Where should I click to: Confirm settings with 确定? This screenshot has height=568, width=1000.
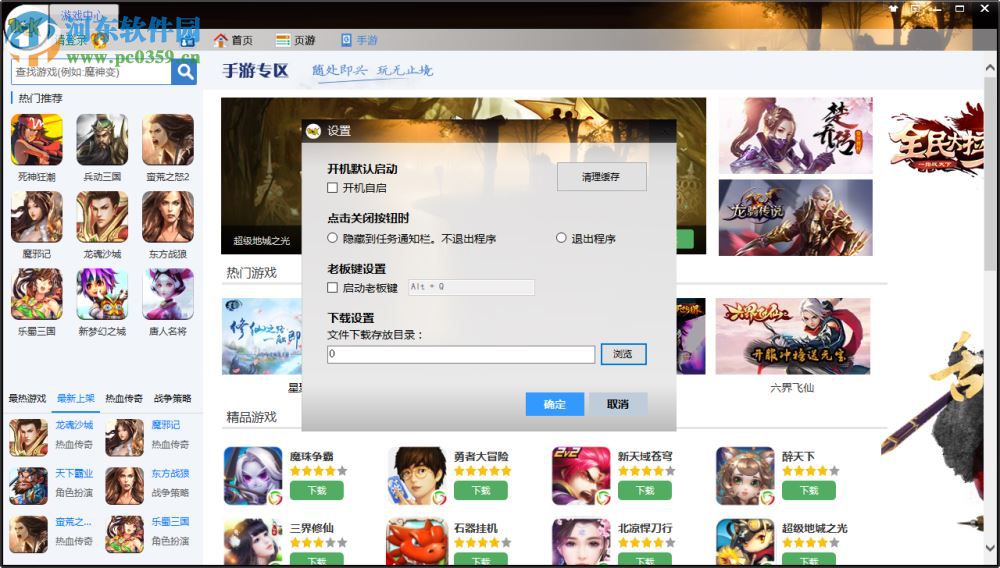(555, 404)
